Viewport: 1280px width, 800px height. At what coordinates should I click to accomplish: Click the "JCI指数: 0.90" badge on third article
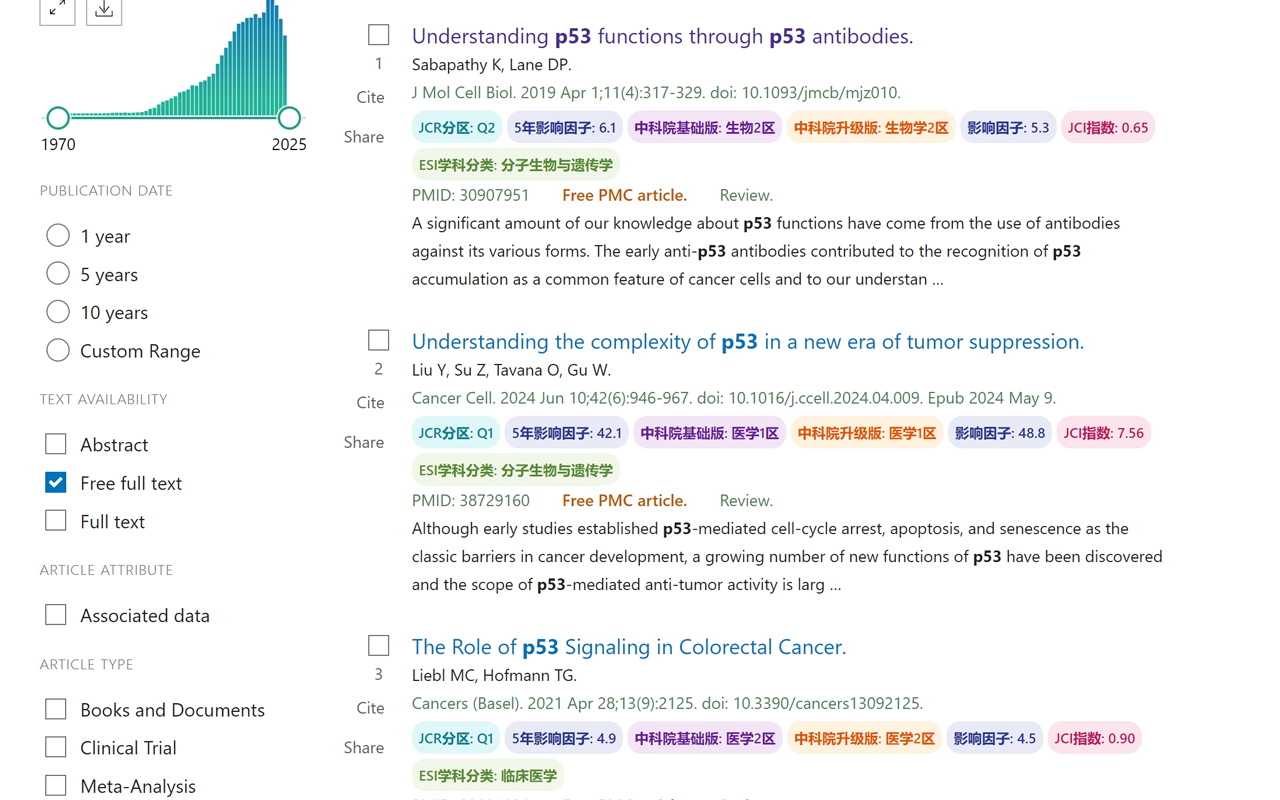pos(1094,737)
